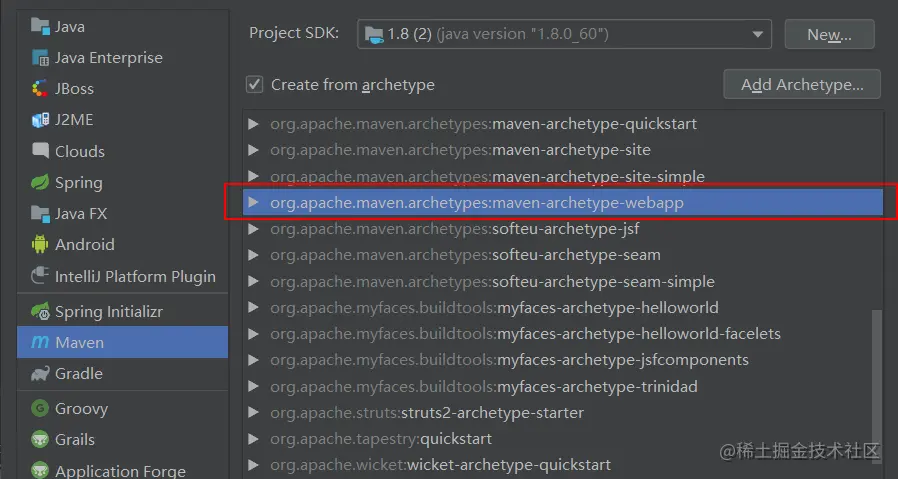
Task: Click the Clouds speech-bubble icon
Action: [40, 151]
